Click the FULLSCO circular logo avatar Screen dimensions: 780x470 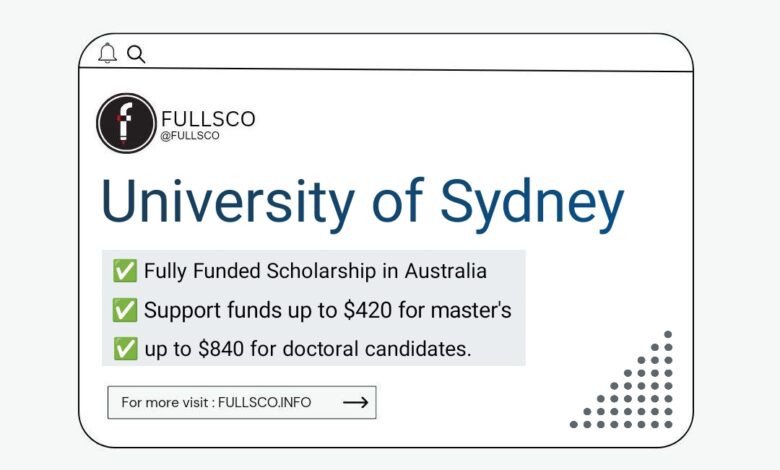126,123
